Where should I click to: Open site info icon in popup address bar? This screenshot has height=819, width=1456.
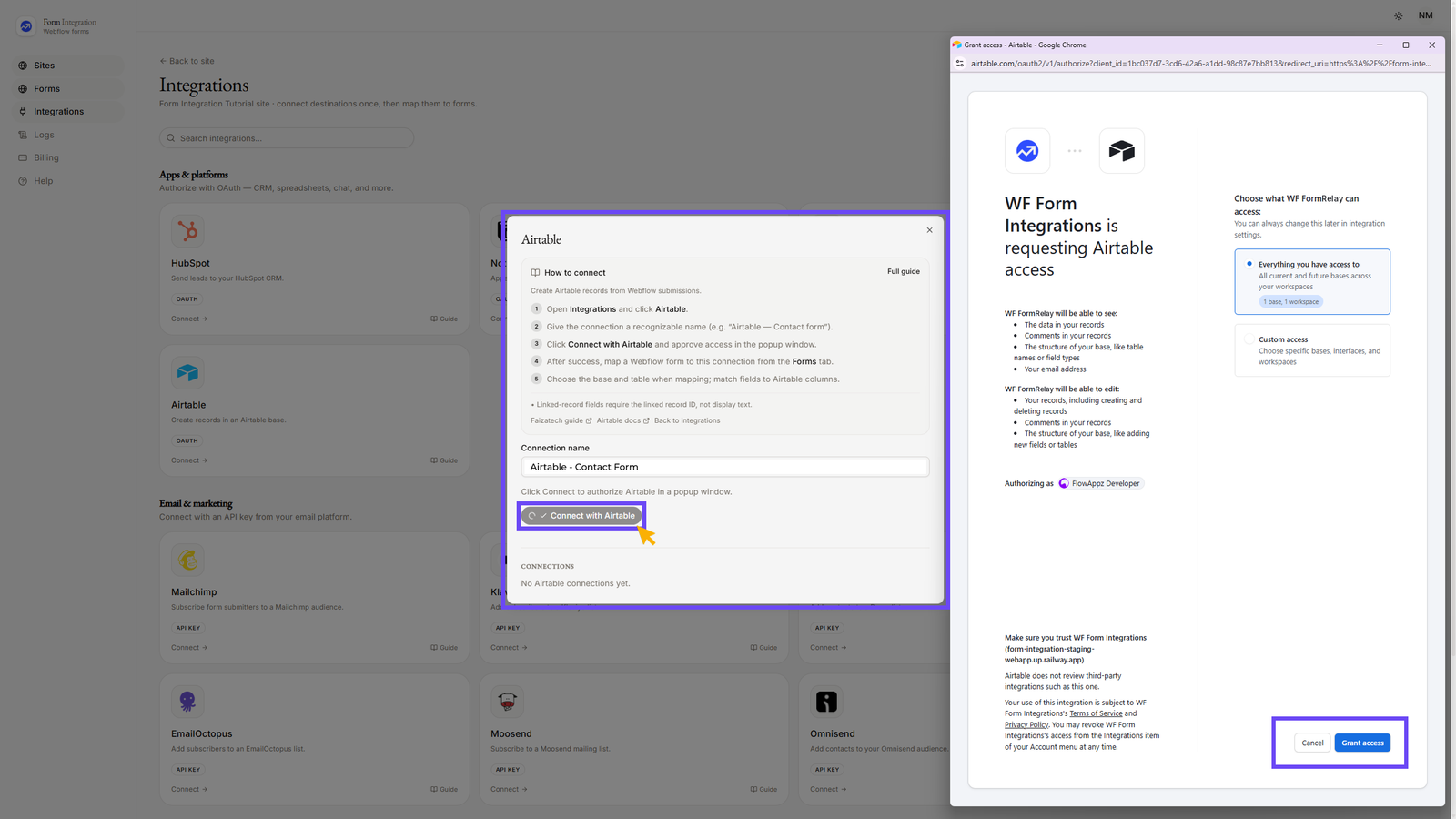959,64
